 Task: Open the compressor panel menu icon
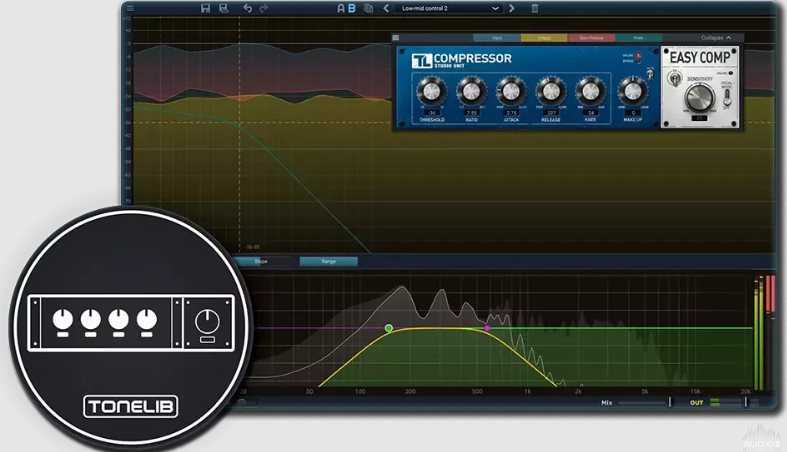pos(396,38)
